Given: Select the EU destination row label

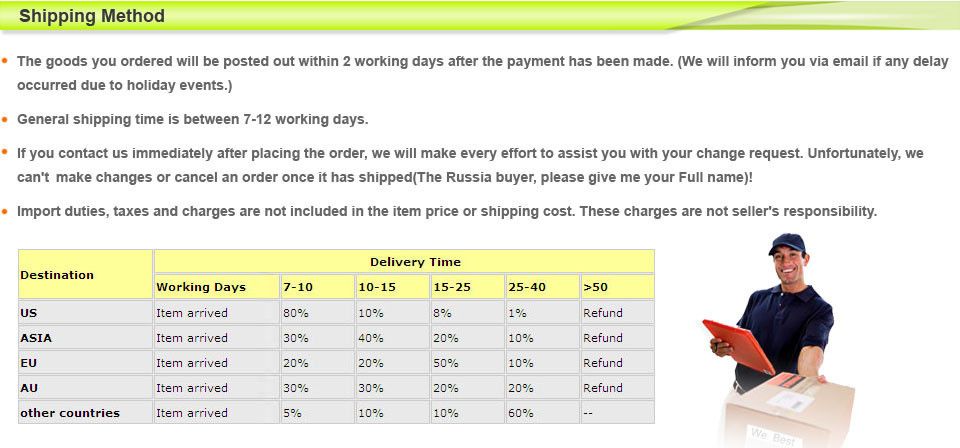Looking at the screenshot, I should pos(85,362).
